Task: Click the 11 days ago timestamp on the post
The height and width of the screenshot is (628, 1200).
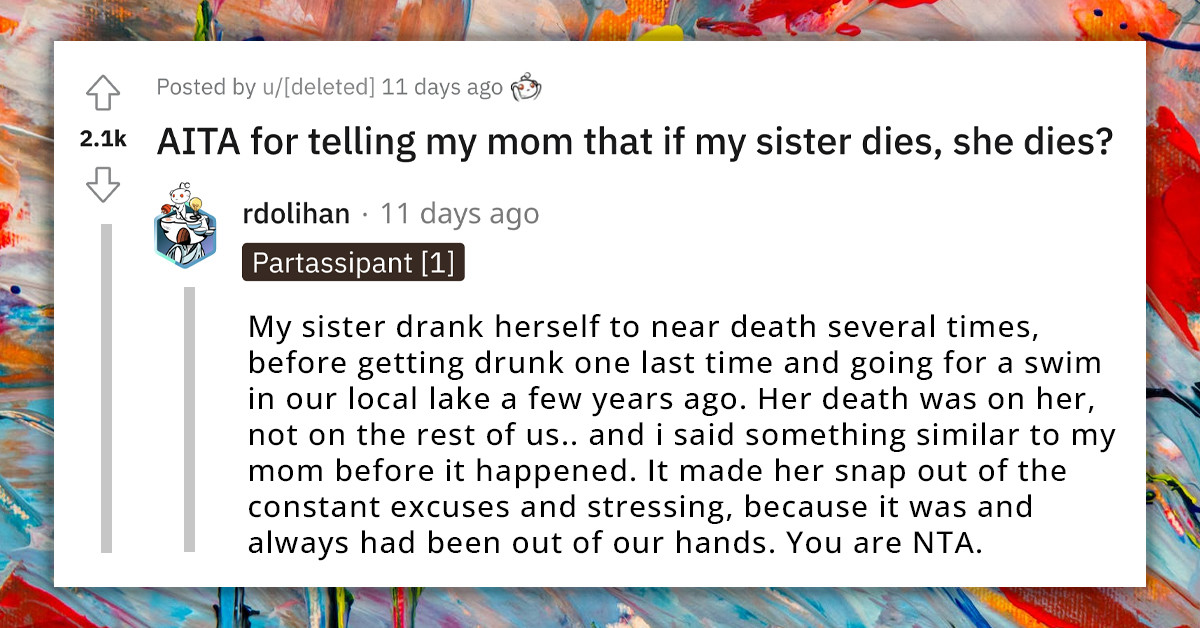Action: click(x=446, y=87)
